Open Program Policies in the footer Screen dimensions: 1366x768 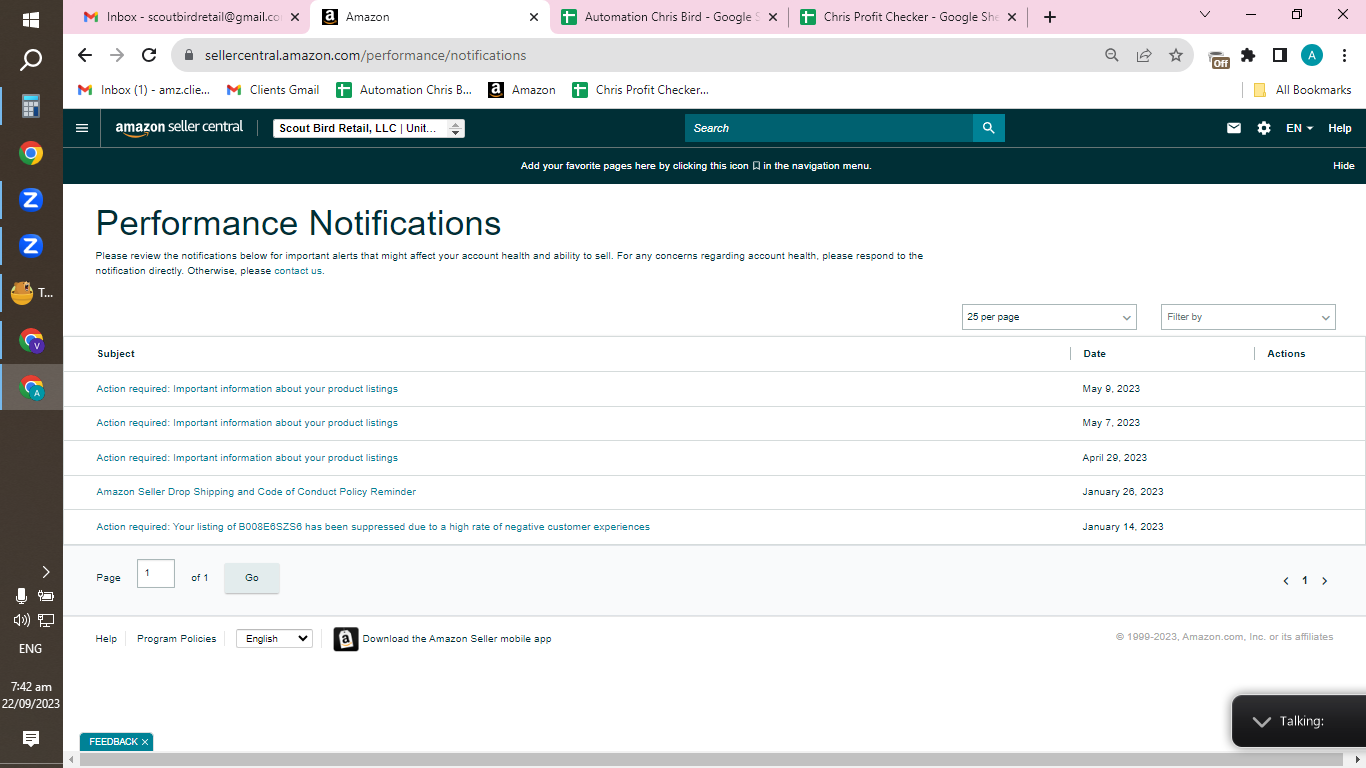pyautogui.click(x=177, y=639)
